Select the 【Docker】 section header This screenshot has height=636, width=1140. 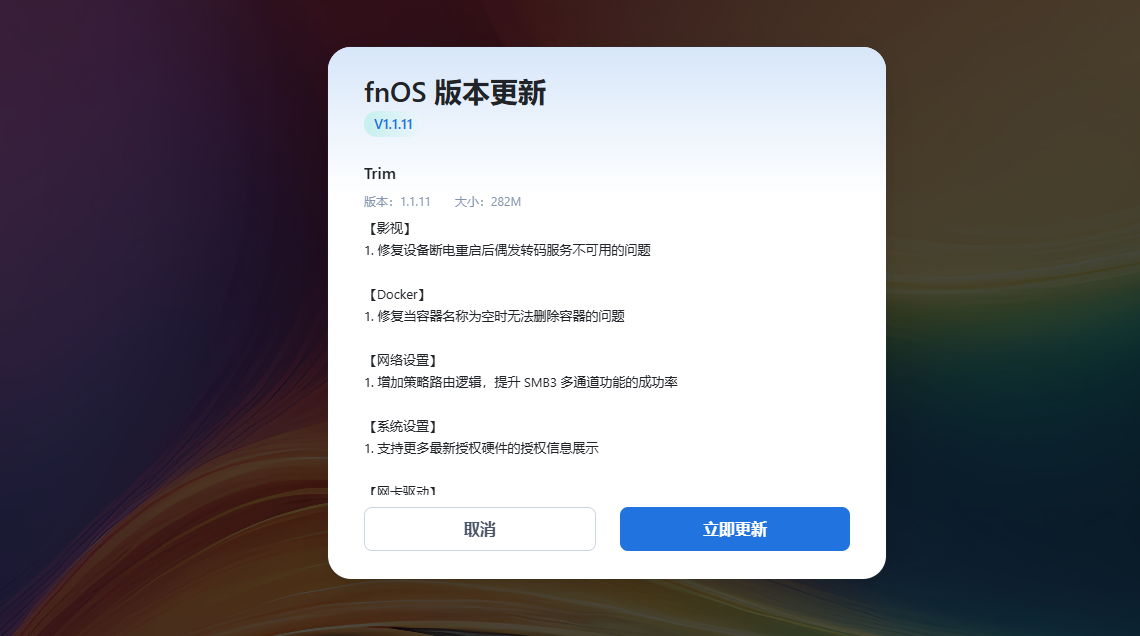[396, 294]
